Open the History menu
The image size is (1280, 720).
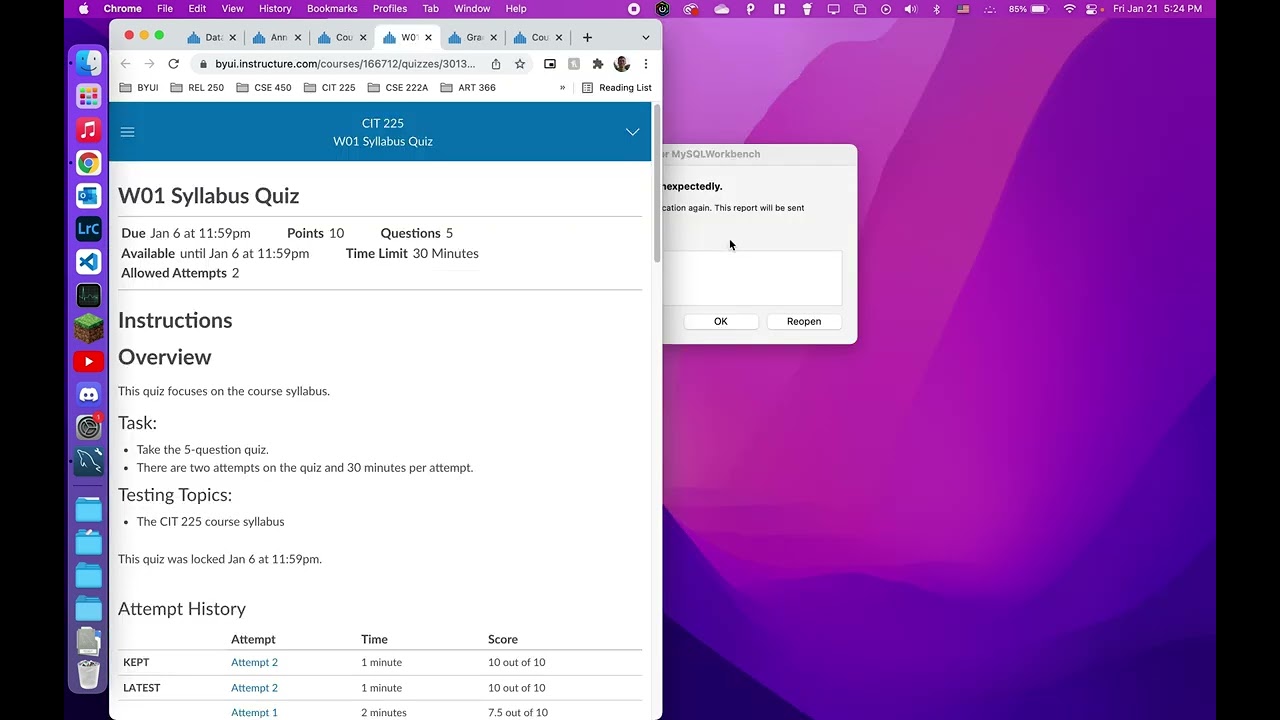pyautogui.click(x=275, y=9)
